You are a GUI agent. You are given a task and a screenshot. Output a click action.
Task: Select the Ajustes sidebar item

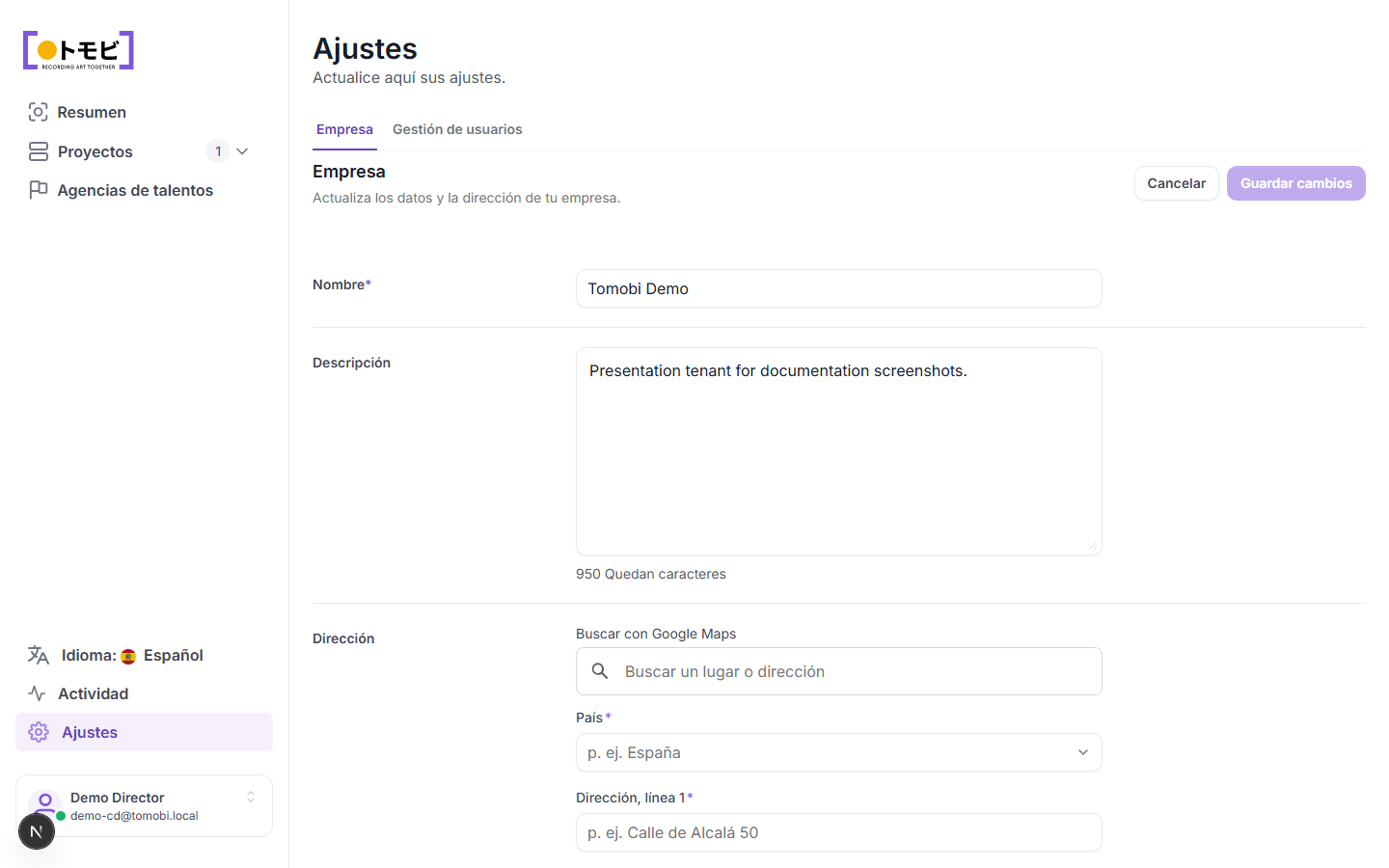144,732
